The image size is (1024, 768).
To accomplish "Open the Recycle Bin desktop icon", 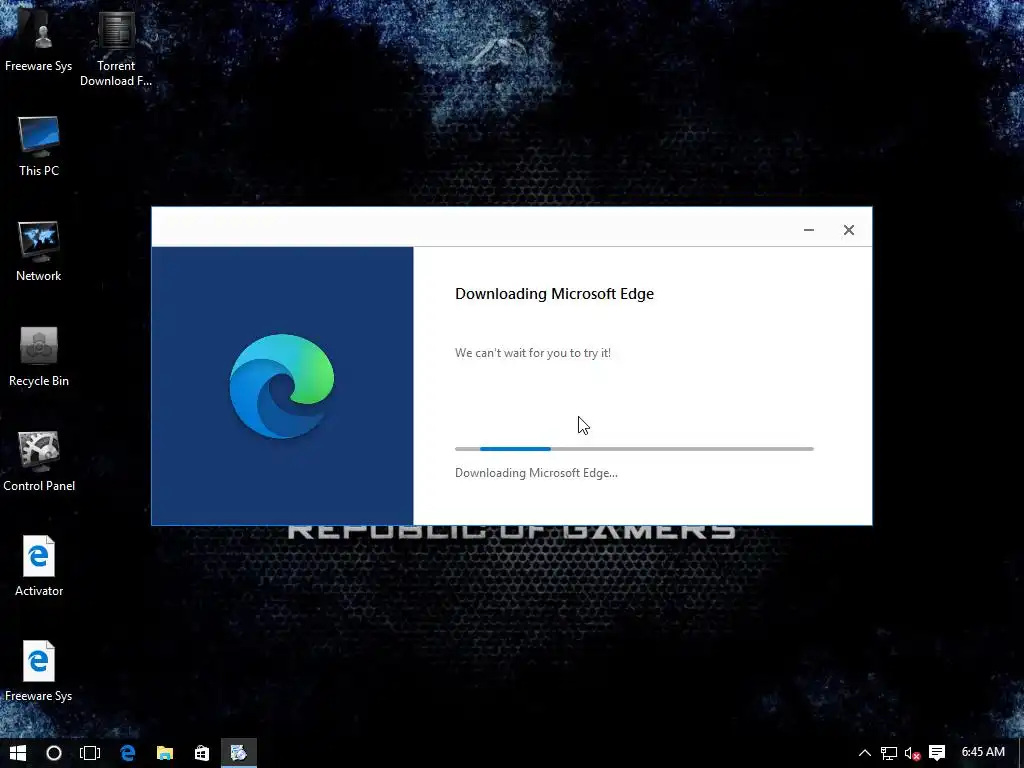I will pos(39,356).
